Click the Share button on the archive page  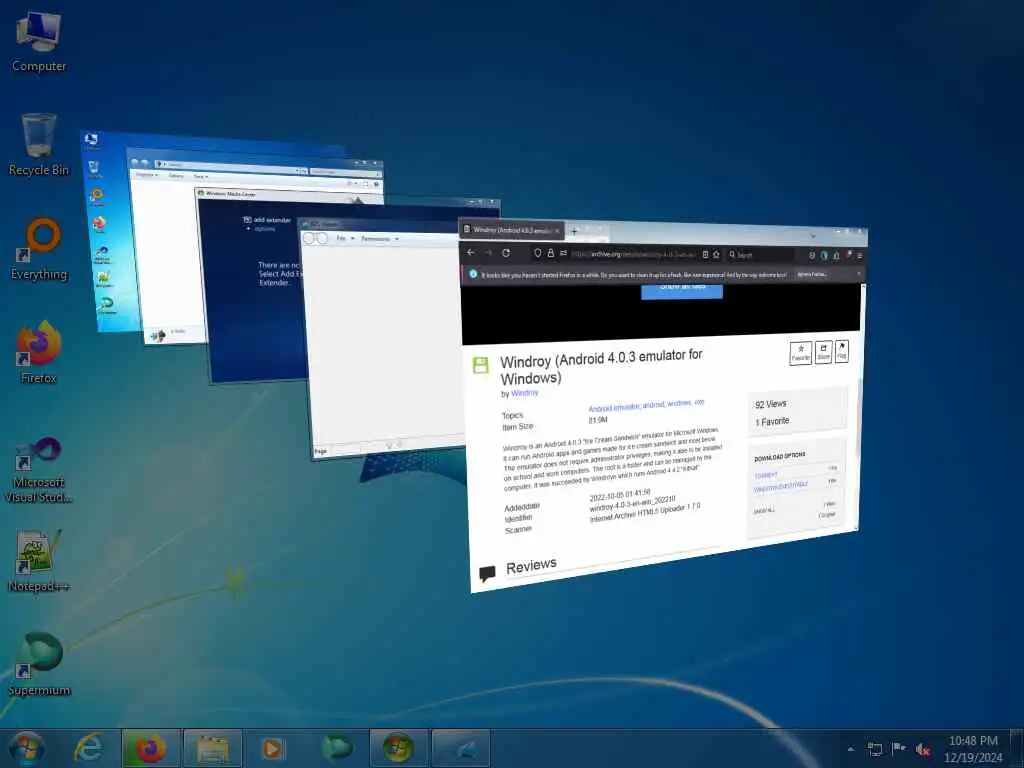(824, 351)
